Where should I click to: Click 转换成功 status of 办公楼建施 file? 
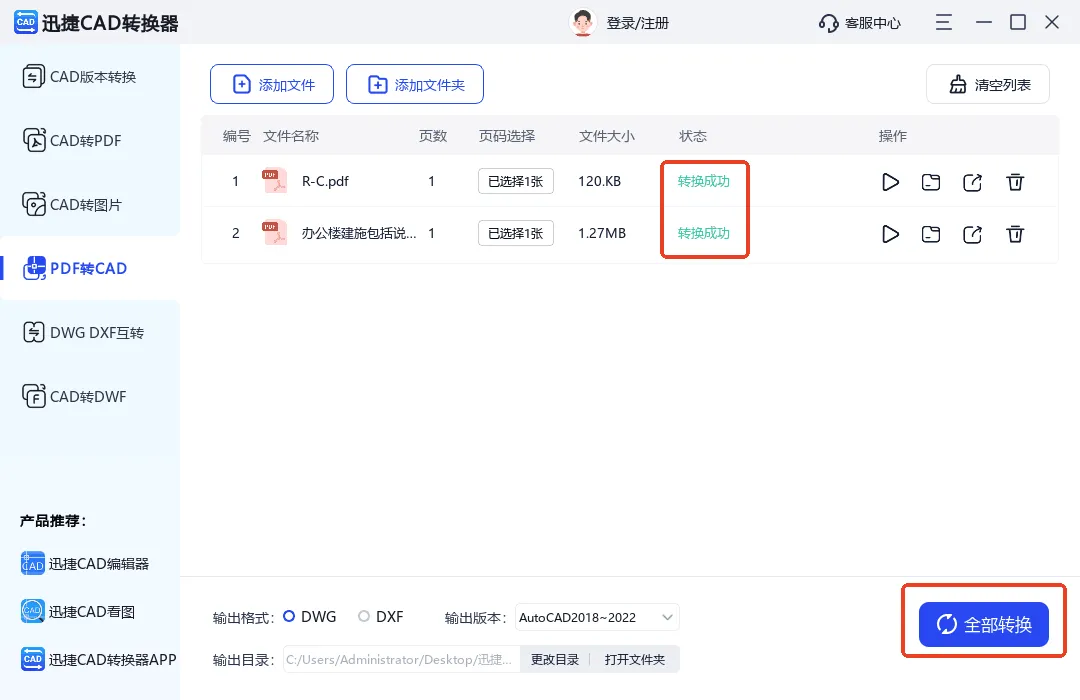tap(703, 233)
